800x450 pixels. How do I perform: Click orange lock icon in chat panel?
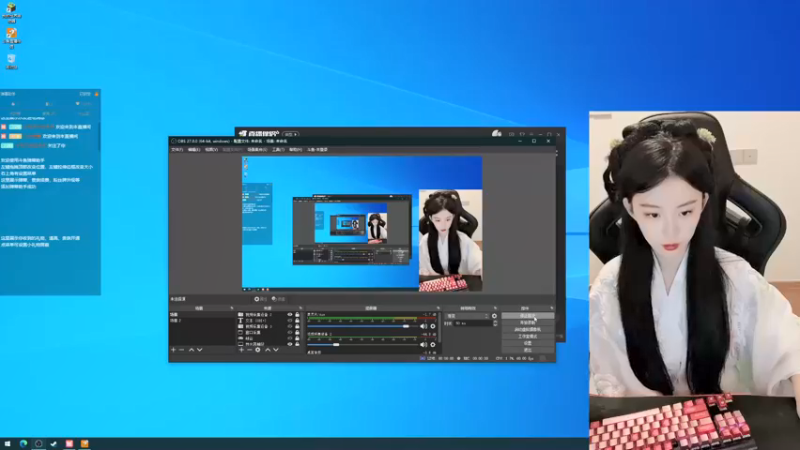96,94
